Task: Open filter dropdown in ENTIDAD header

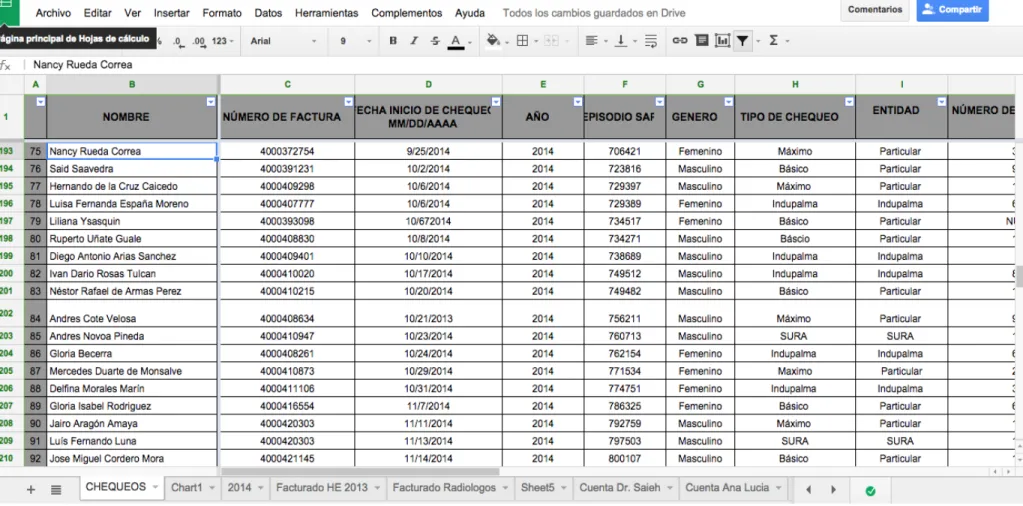Action: (941, 101)
